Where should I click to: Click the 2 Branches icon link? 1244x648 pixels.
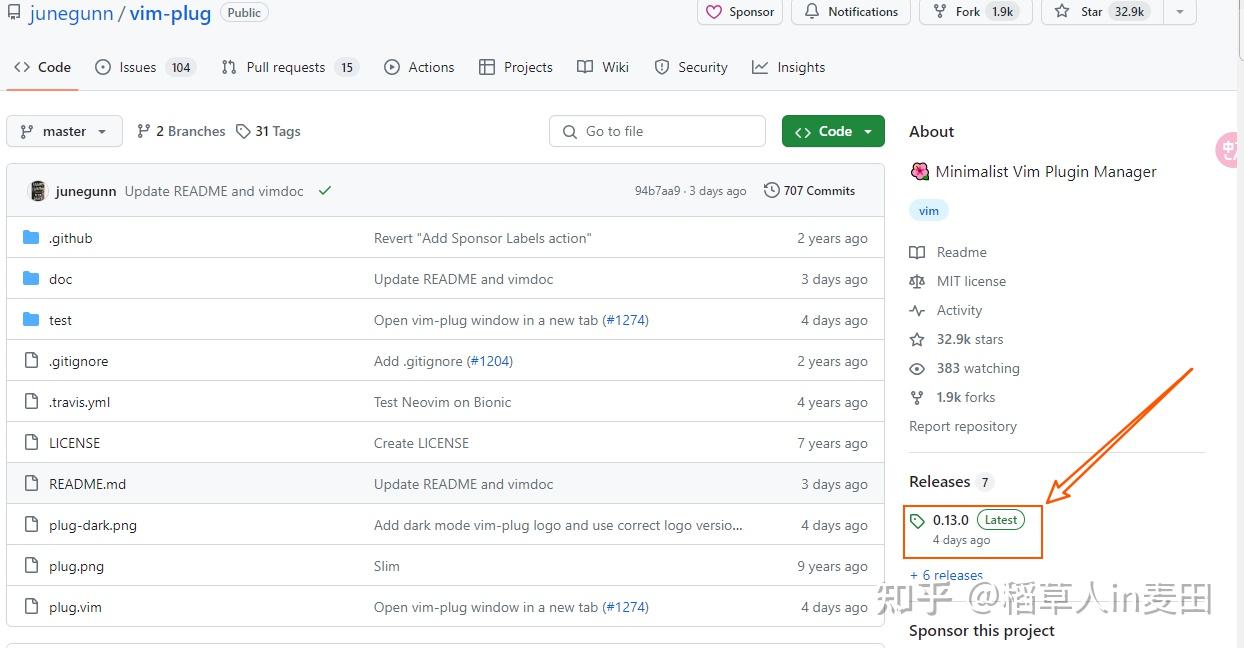click(144, 131)
